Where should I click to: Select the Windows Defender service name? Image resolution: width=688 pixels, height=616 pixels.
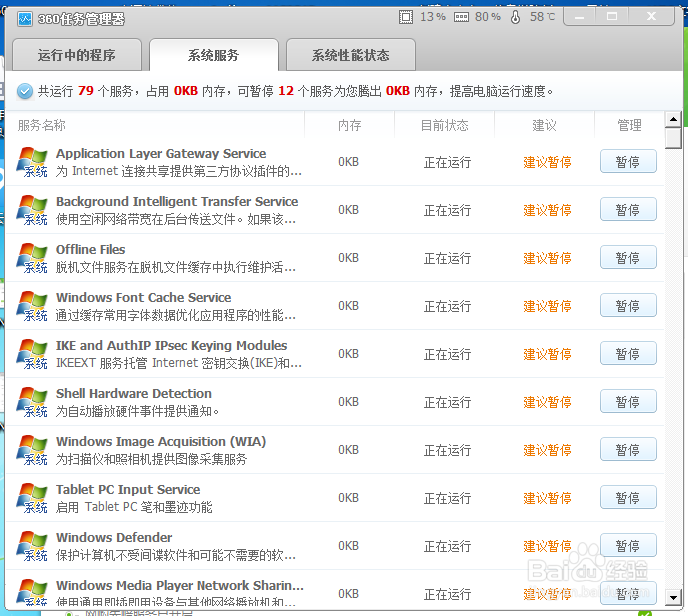[x=114, y=537]
